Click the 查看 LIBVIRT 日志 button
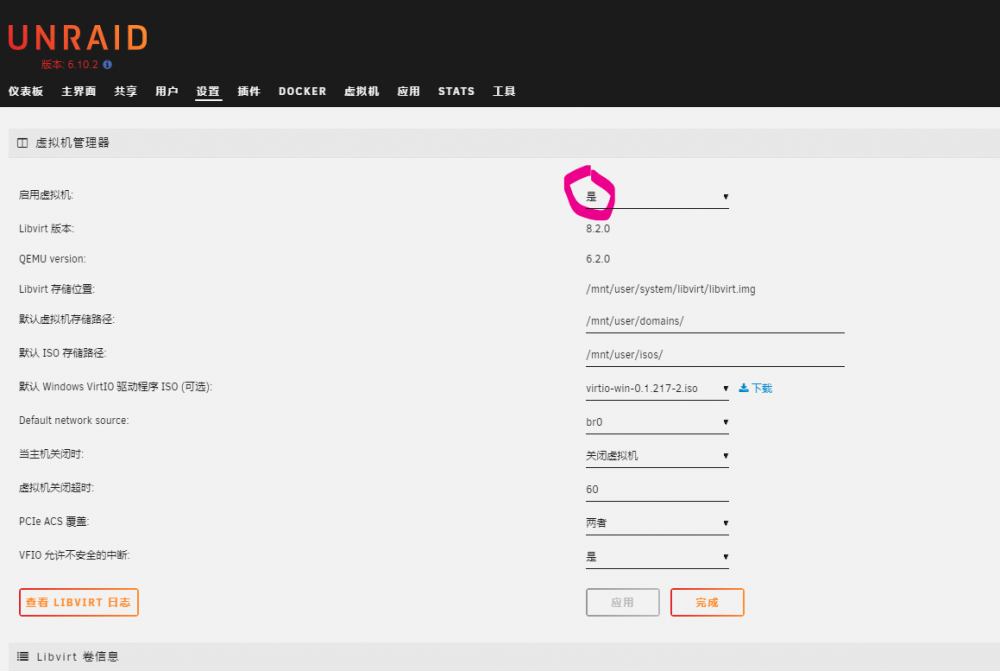1000x671 pixels. pos(78,602)
